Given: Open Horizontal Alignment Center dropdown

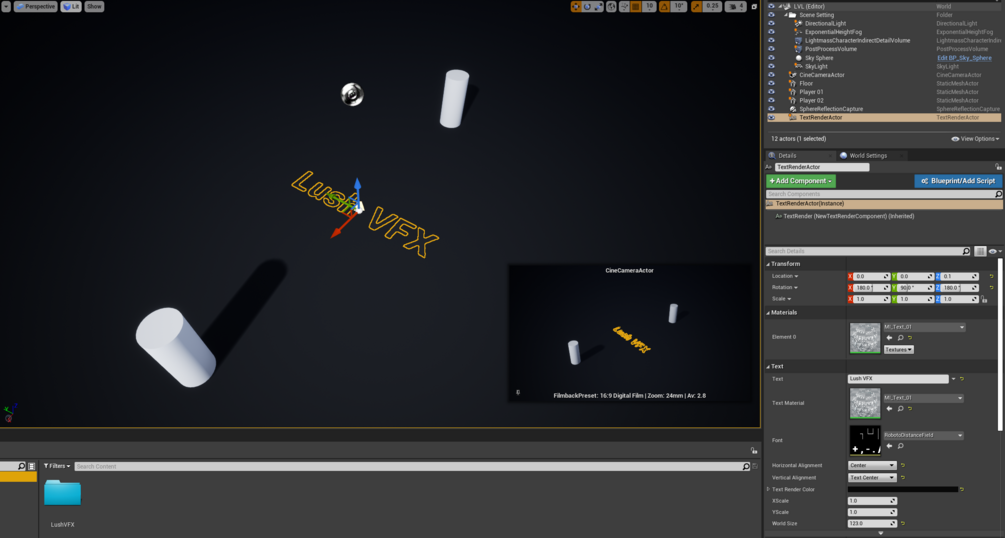Looking at the screenshot, I should [x=872, y=466].
